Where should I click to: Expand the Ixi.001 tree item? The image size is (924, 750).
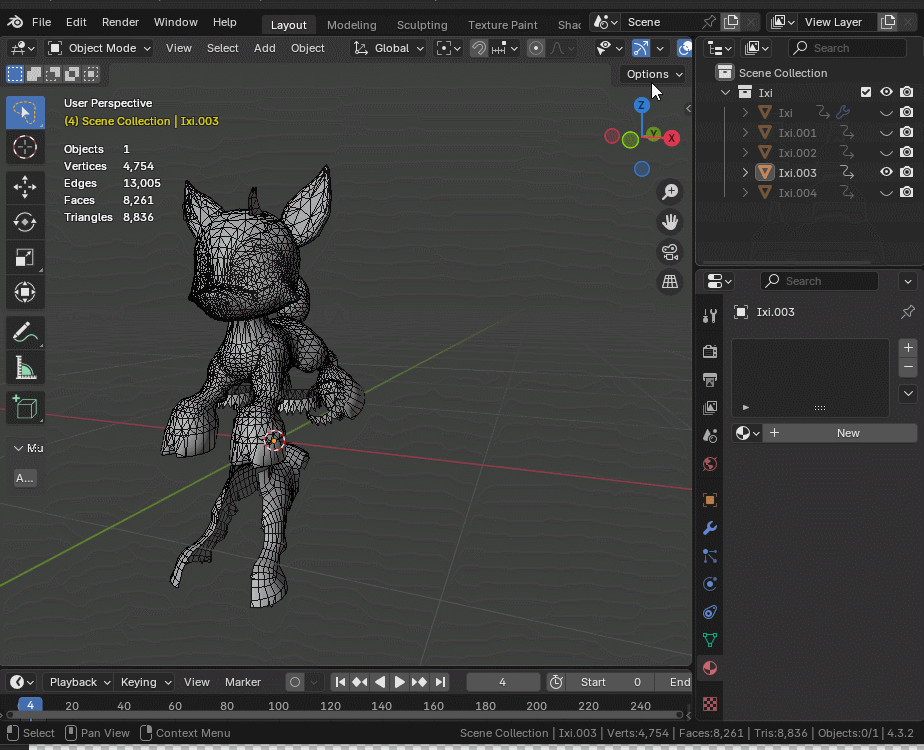coord(745,132)
